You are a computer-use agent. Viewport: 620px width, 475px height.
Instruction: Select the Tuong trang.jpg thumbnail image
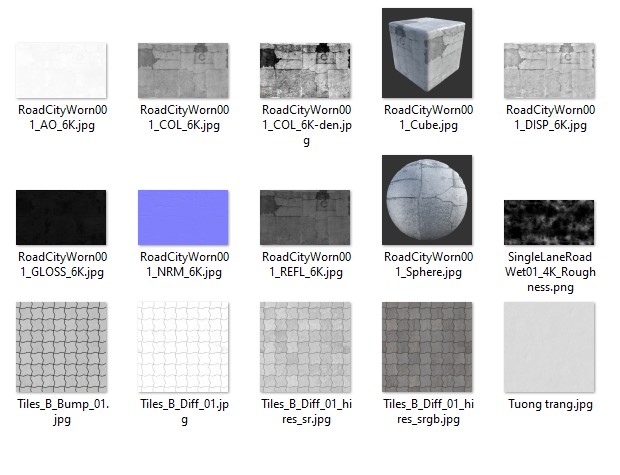[549, 347]
